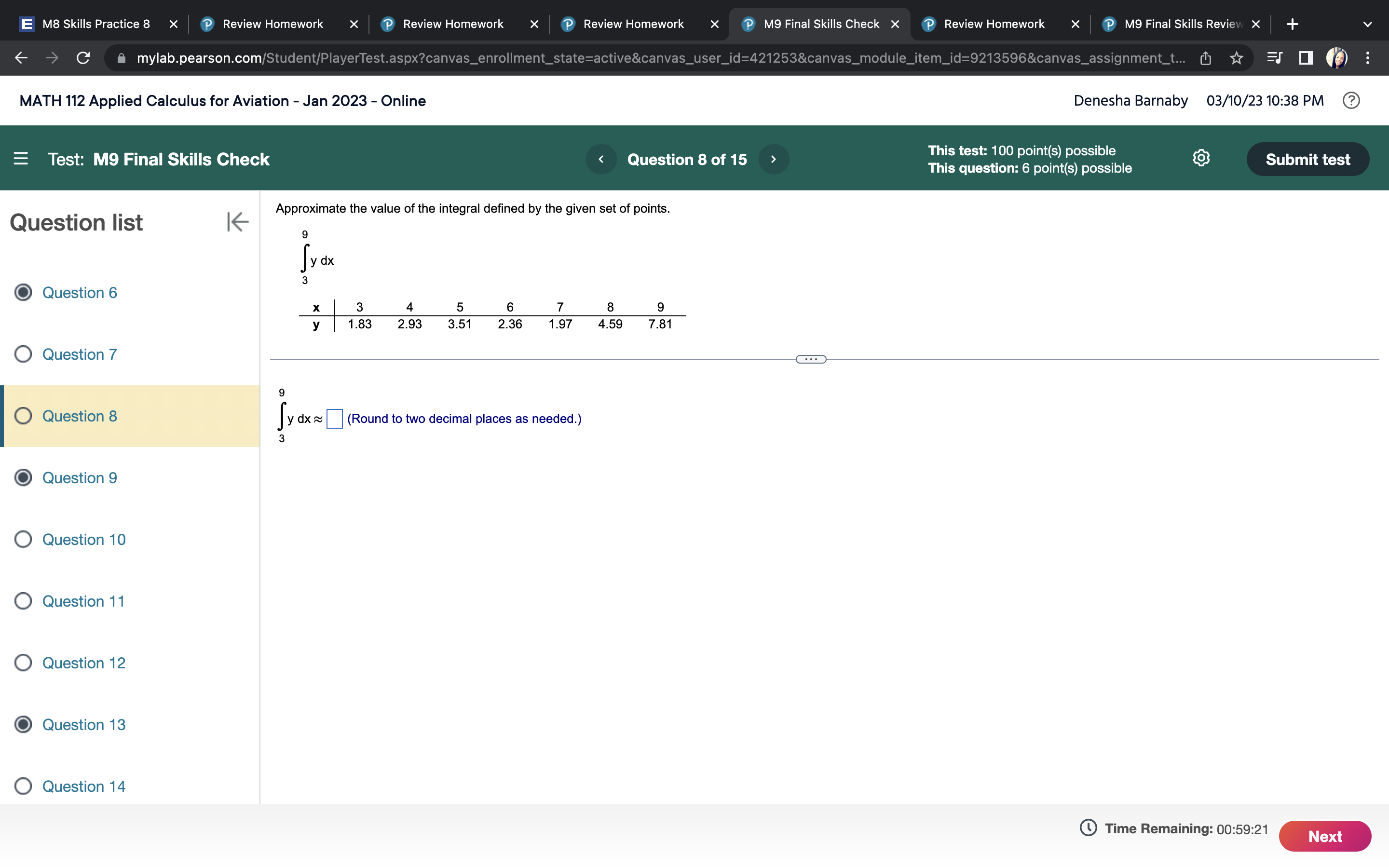Go to previous question arrow
Viewport: 1389px width, 868px height.
click(x=601, y=159)
